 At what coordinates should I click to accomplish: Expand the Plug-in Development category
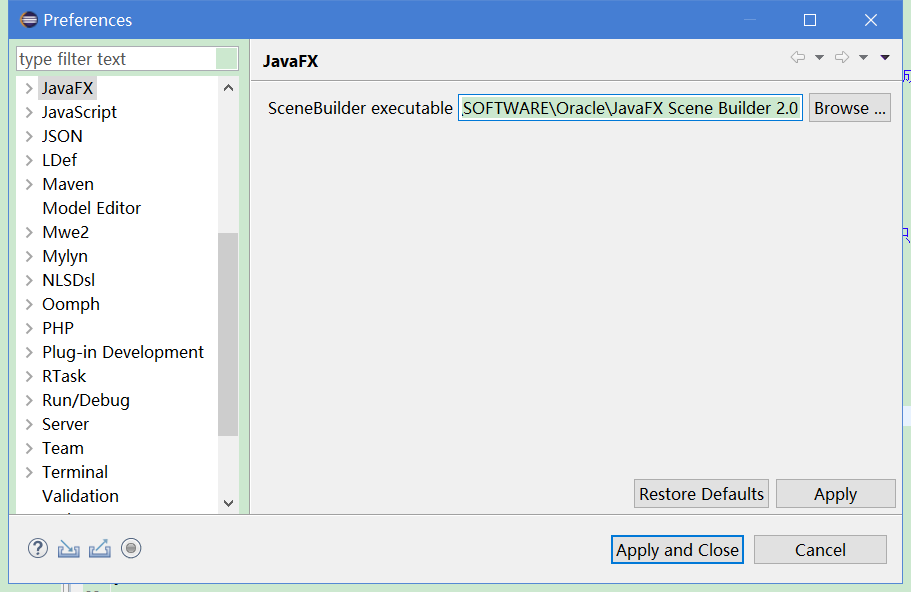pyautogui.click(x=29, y=352)
